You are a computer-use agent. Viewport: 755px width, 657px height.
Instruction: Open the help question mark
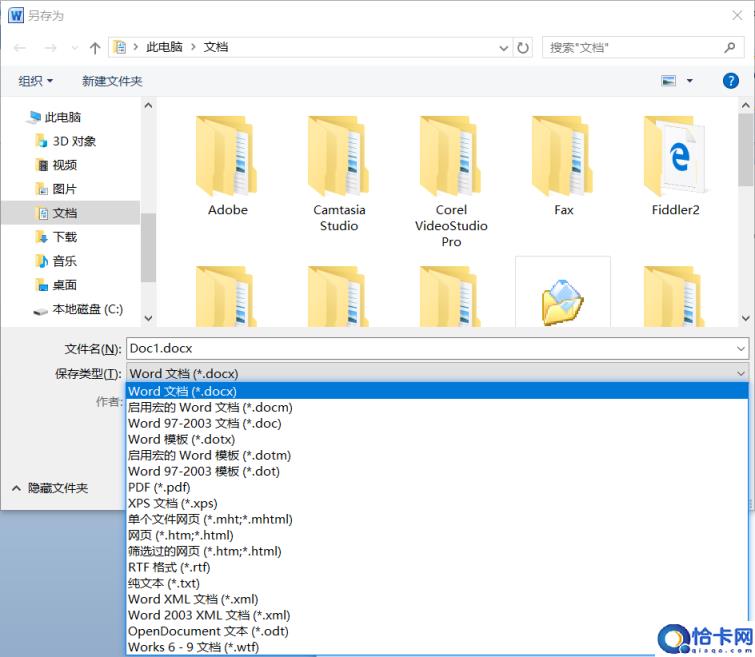click(x=730, y=80)
